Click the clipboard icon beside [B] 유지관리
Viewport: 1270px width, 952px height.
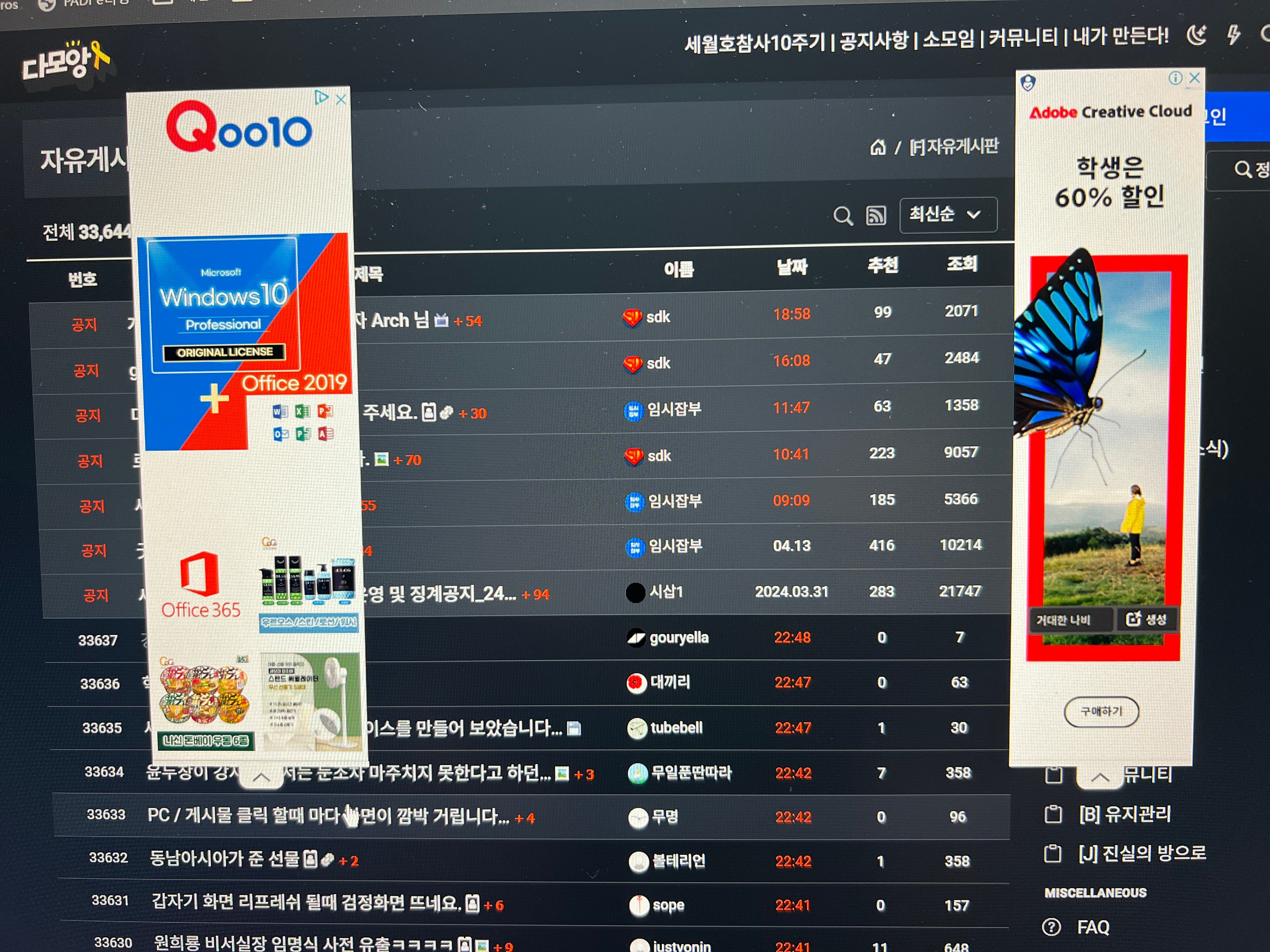click(x=1053, y=814)
